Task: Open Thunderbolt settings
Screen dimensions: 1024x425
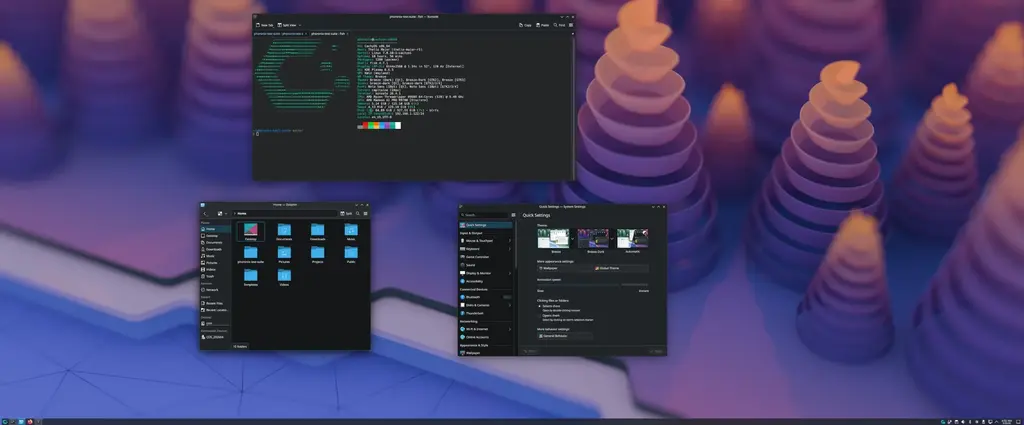Action: [486, 313]
